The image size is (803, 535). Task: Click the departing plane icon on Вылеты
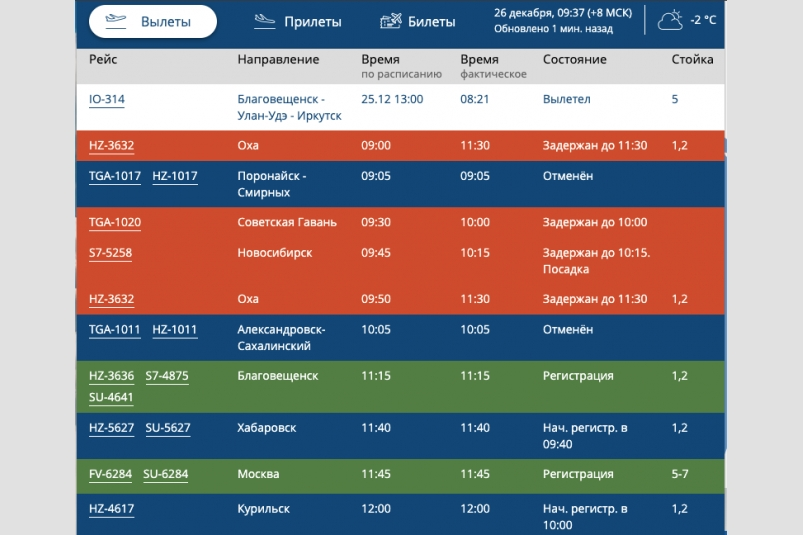tap(115, 21)
